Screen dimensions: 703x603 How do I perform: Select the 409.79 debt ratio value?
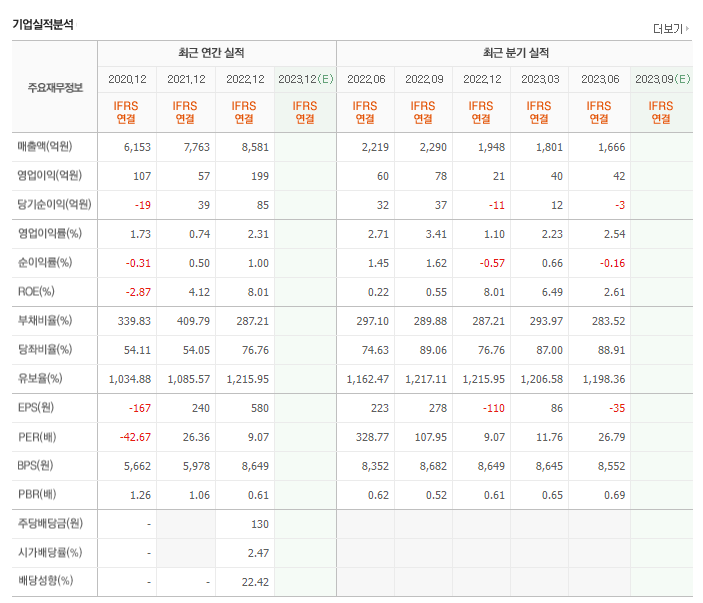coord(193,321)
